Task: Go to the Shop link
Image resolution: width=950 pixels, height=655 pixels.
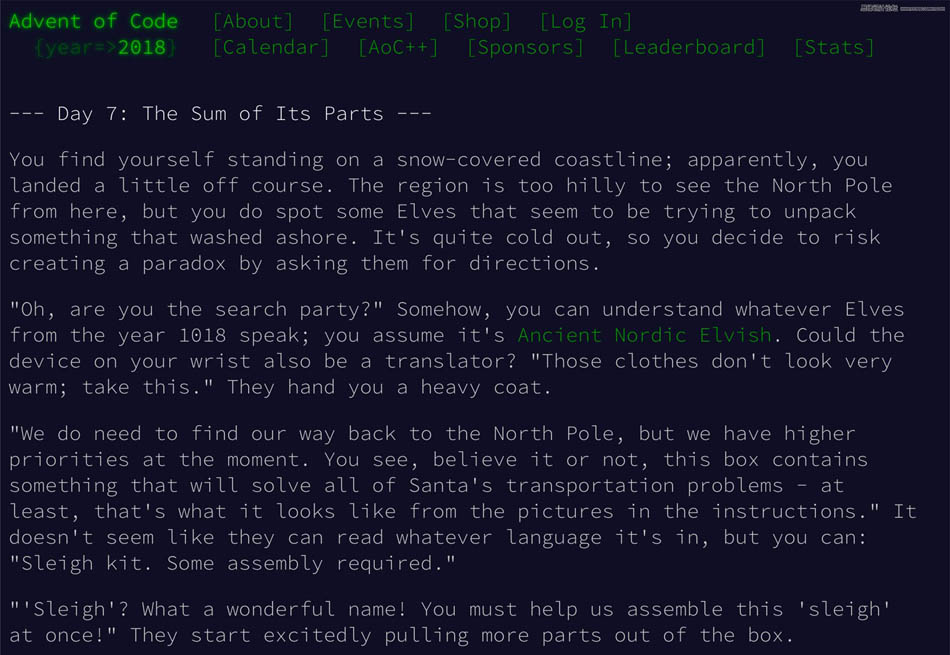Action: [x=476, y=21]
